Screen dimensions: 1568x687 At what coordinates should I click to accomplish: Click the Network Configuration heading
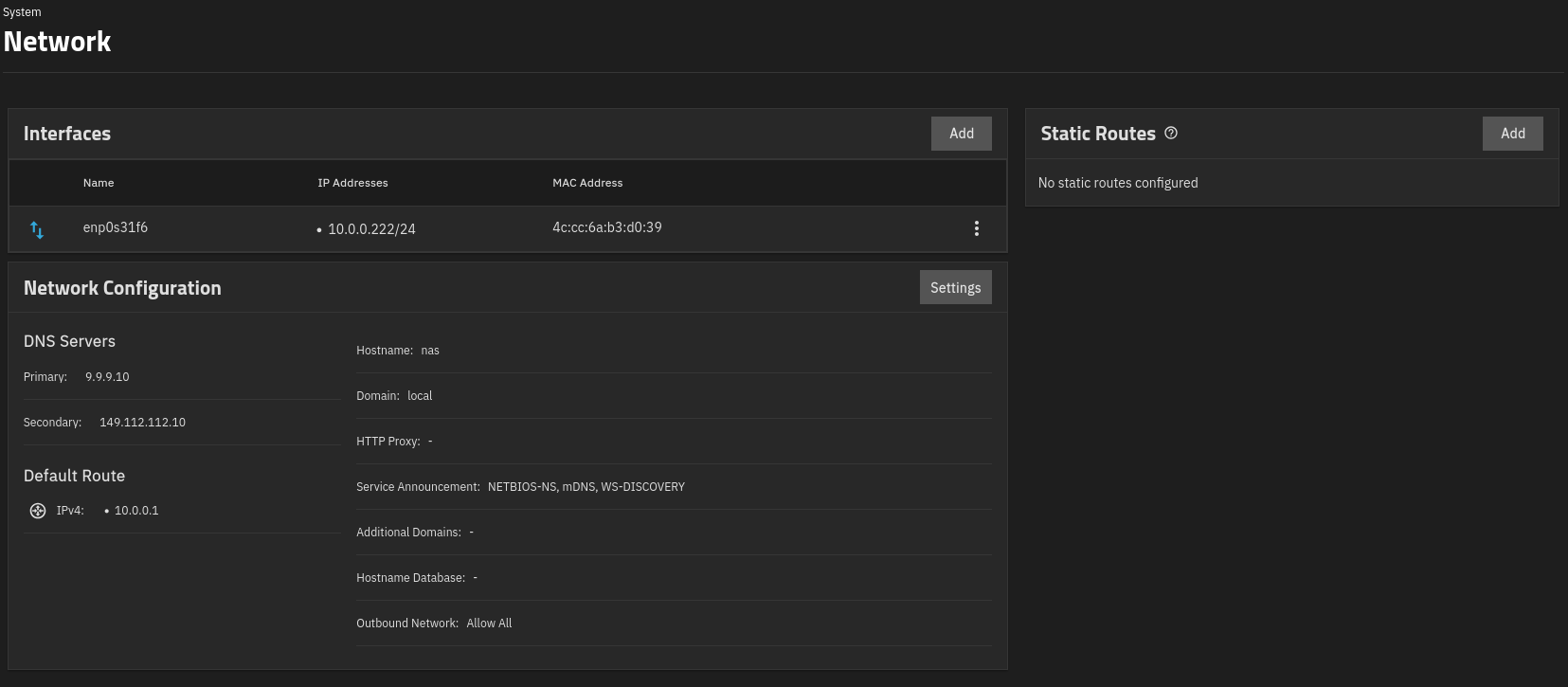pyautogui.click(x=122, y=288)
